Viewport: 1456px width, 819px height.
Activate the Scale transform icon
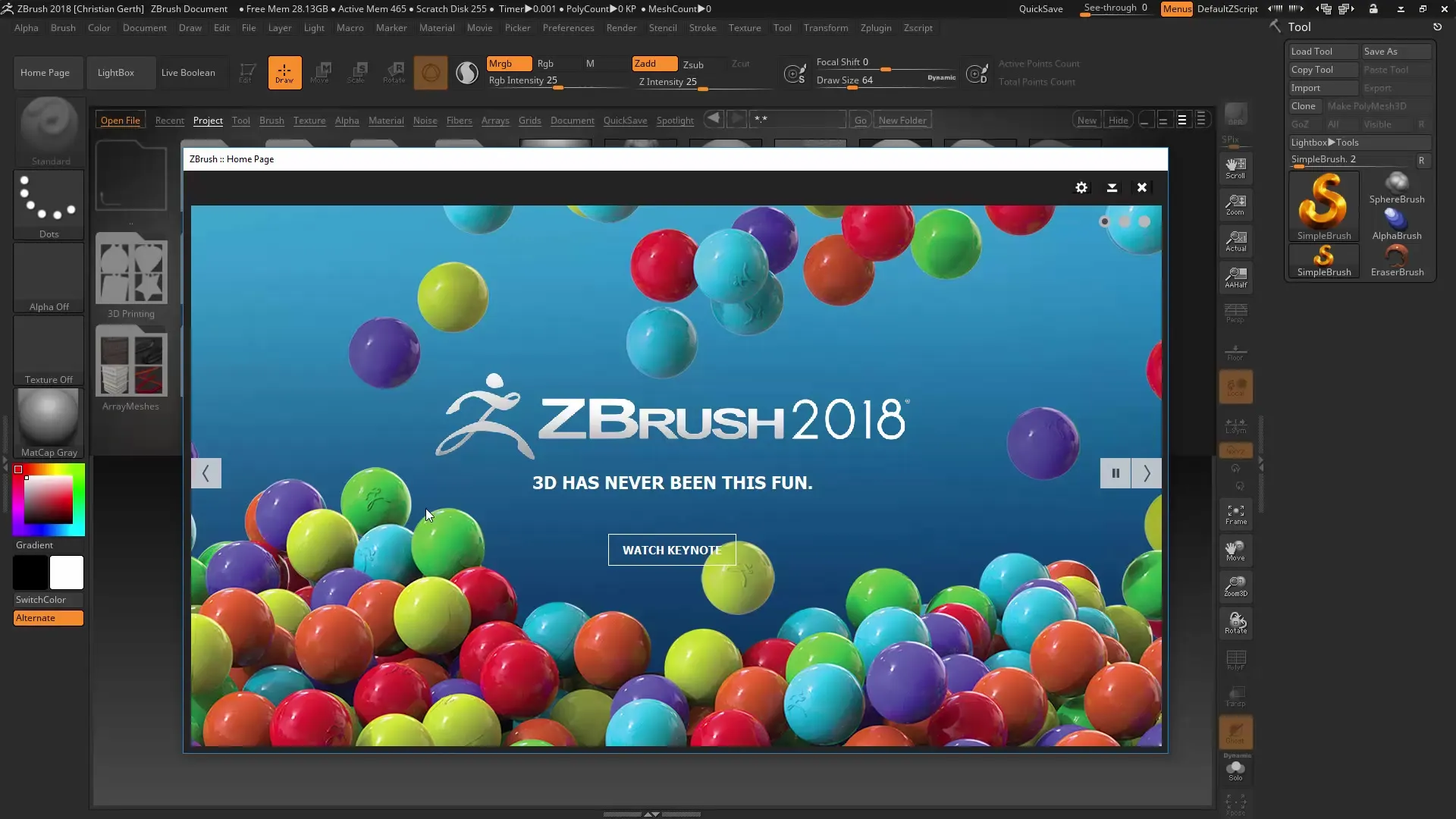click(x=356, y=73)
